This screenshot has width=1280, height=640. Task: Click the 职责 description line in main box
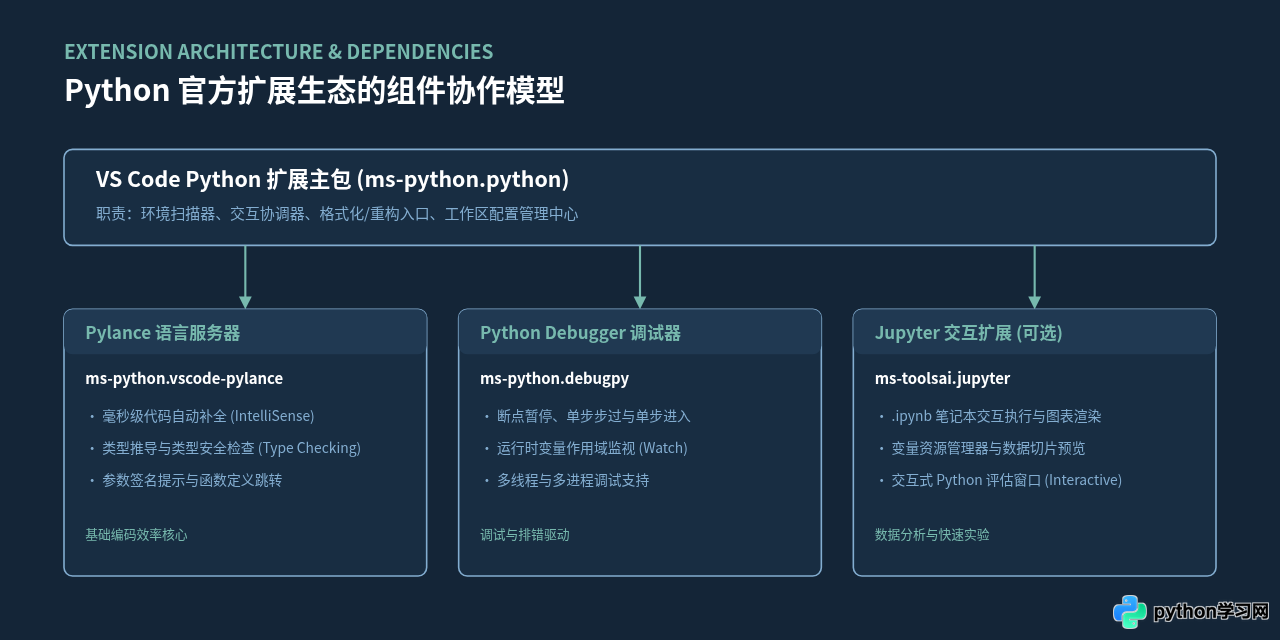(337, 214)
